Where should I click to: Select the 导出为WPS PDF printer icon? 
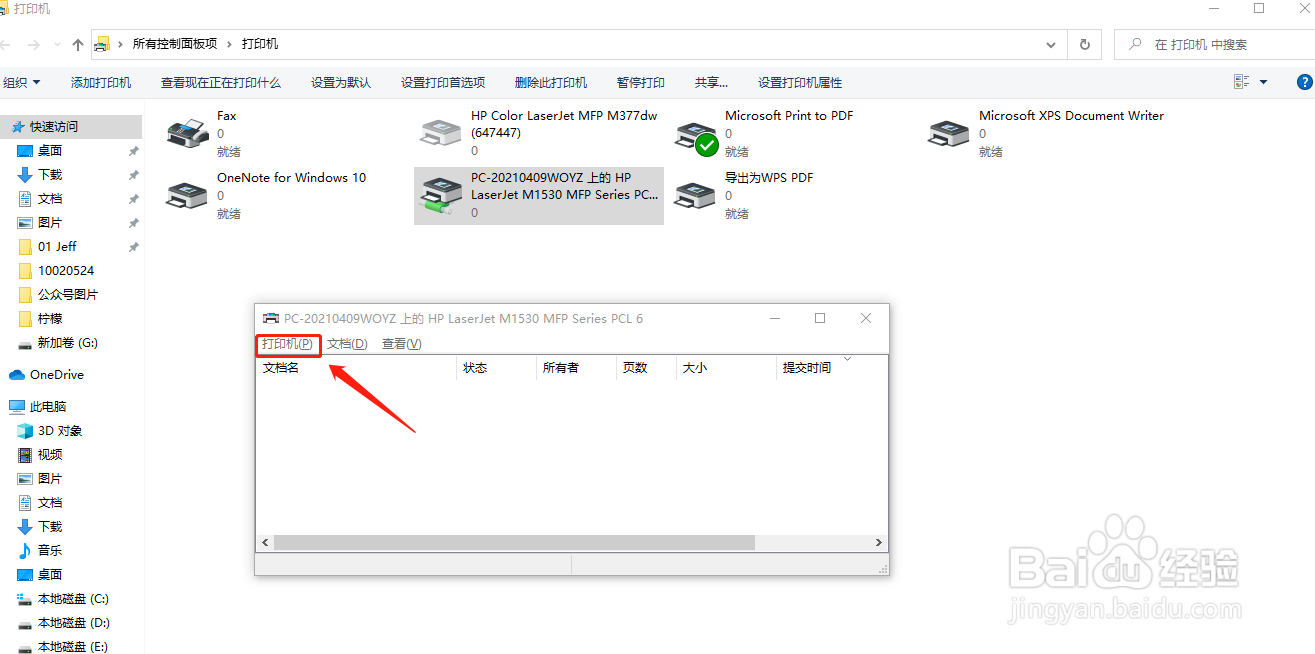tap(694, 195)
